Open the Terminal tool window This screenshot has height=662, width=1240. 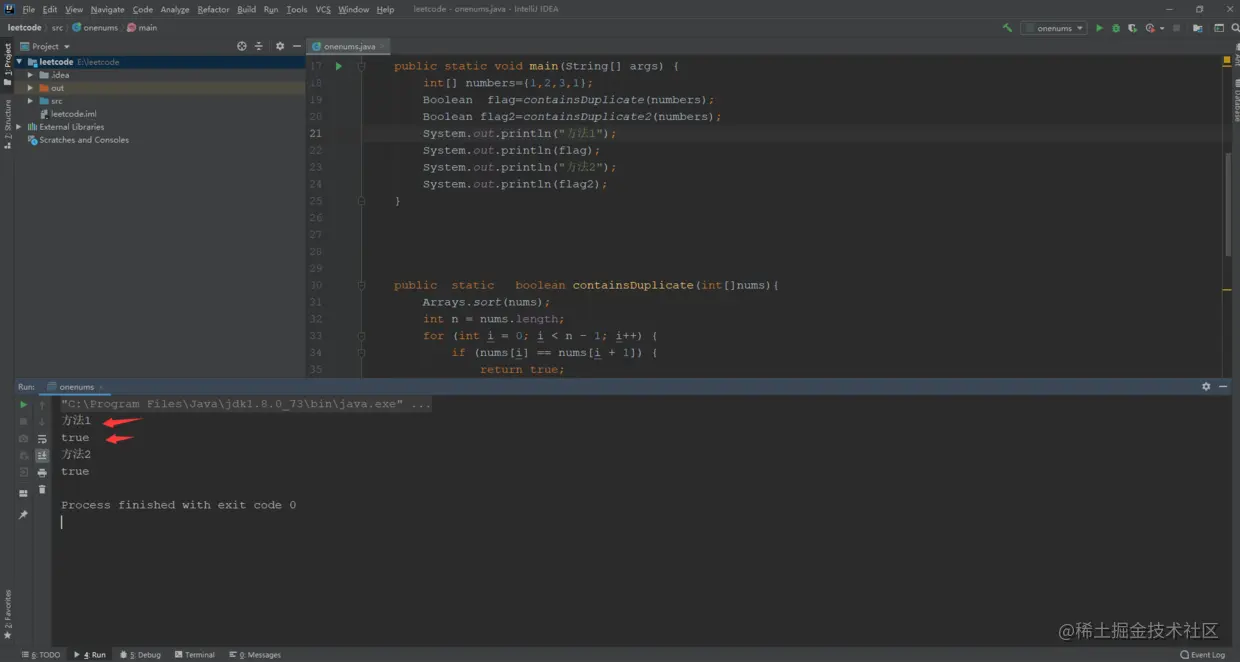point(195,655)
